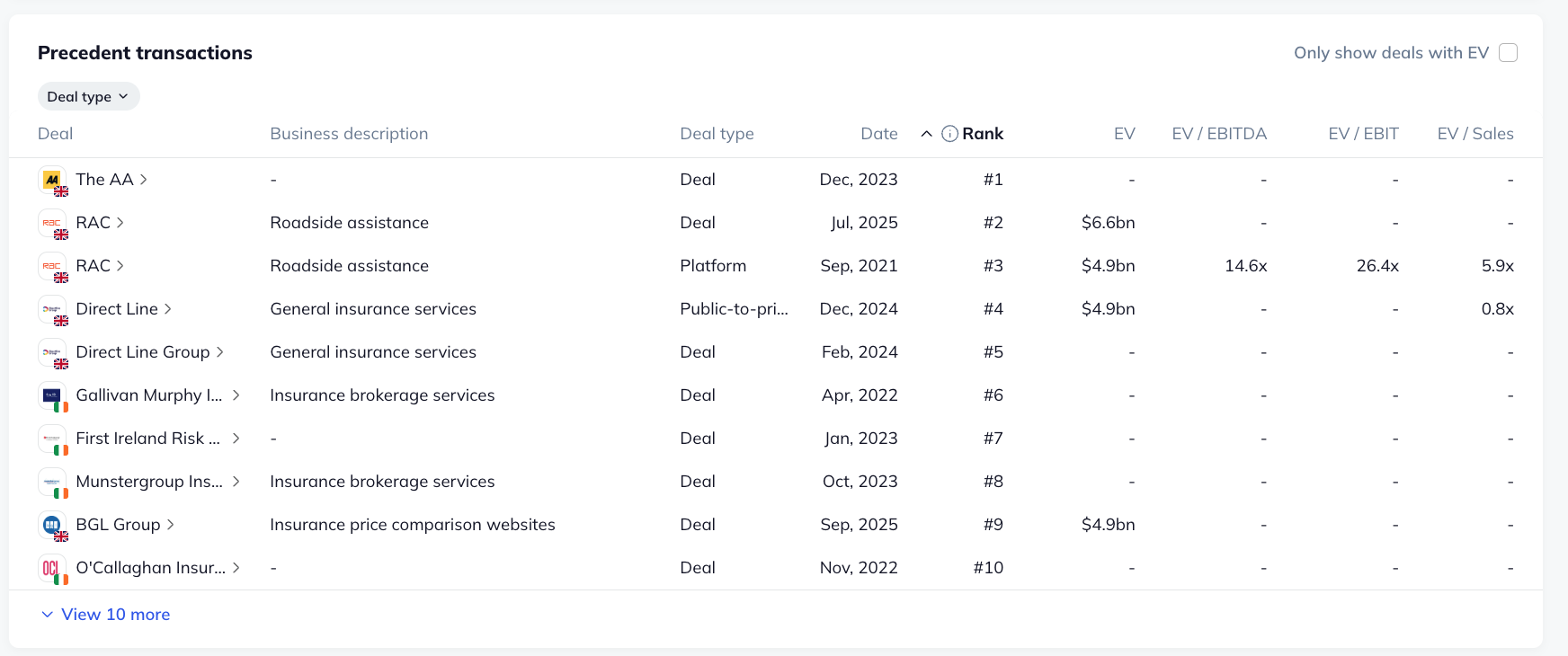Click the Rank column header label
This screenshot has height=656, width=1568.
[983, 134]
